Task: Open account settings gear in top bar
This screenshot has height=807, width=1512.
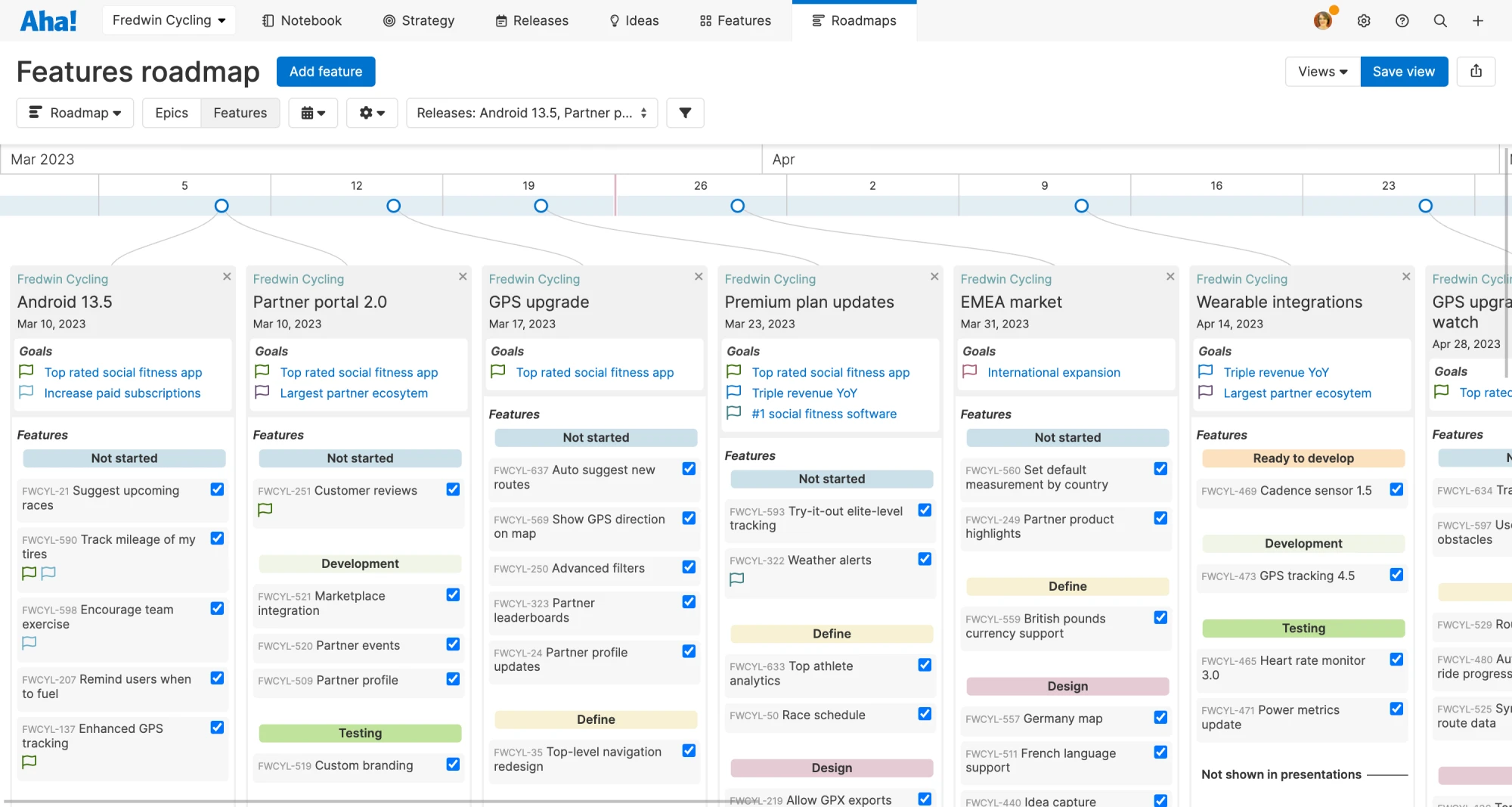Action: (1364, 20)
